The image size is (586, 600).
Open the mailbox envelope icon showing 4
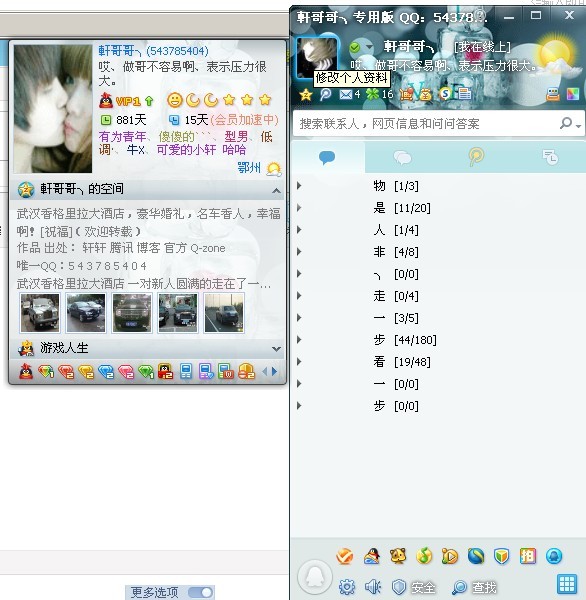point(345,94)
